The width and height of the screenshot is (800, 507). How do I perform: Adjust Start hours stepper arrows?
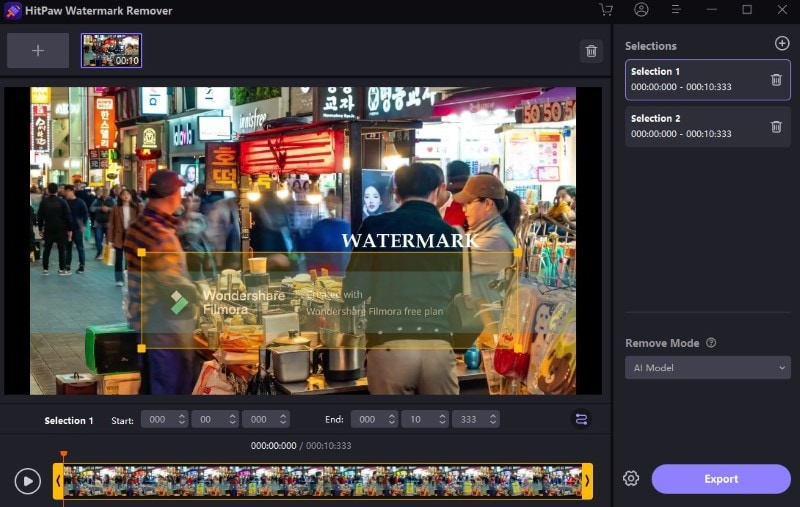pos(182,419)
